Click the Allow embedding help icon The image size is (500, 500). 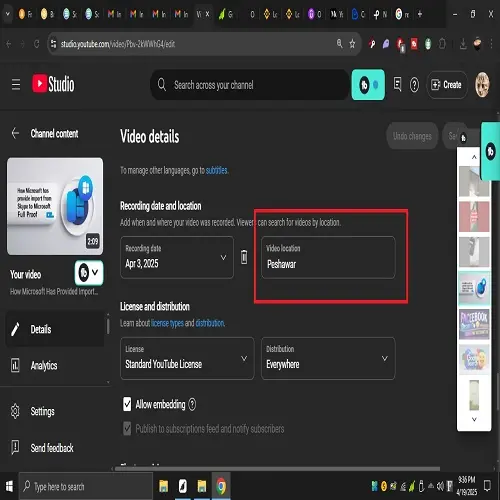point(192,404)
